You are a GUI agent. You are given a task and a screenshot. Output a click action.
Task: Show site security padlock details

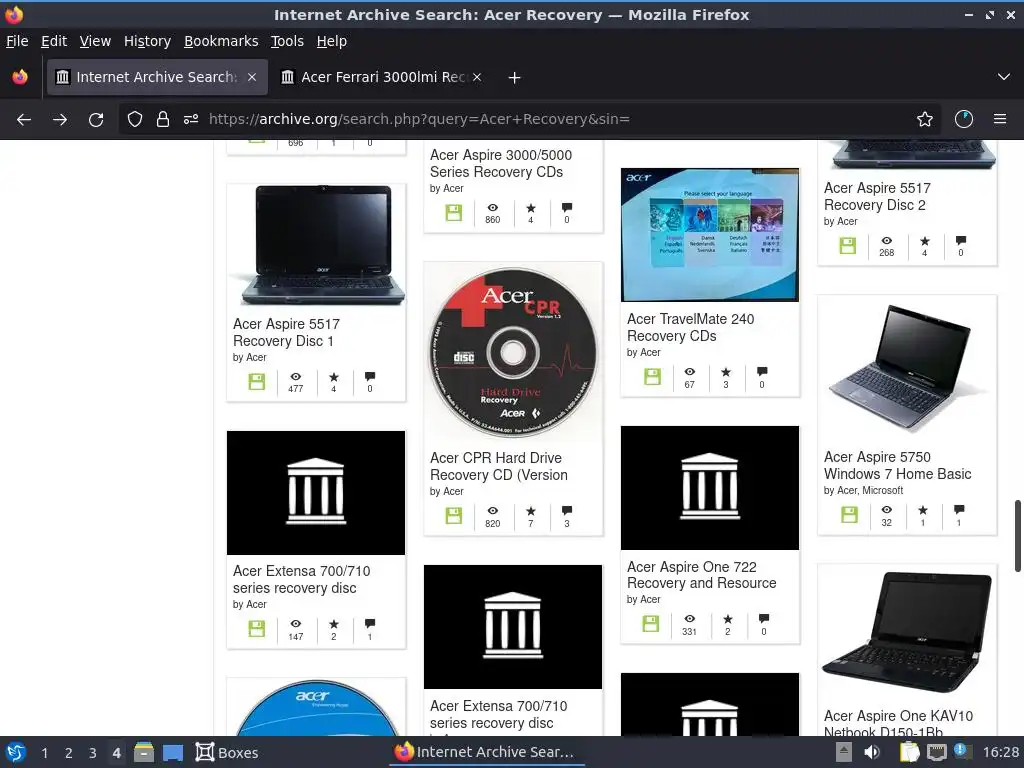(163, 120)
